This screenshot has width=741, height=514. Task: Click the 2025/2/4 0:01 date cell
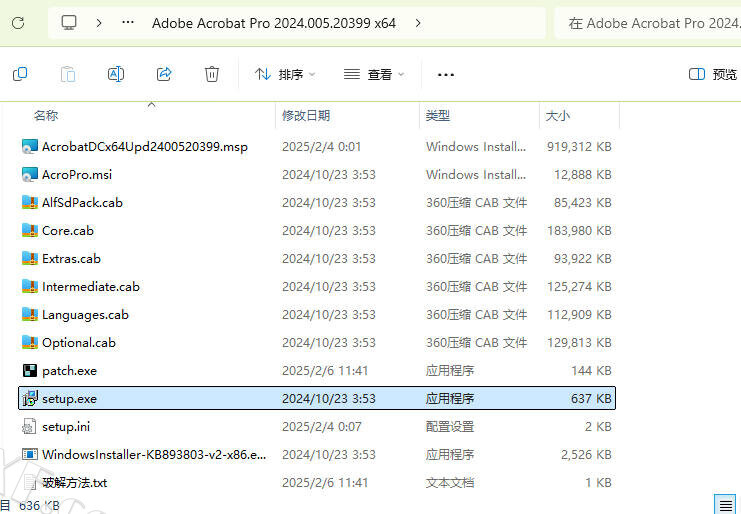321,147
